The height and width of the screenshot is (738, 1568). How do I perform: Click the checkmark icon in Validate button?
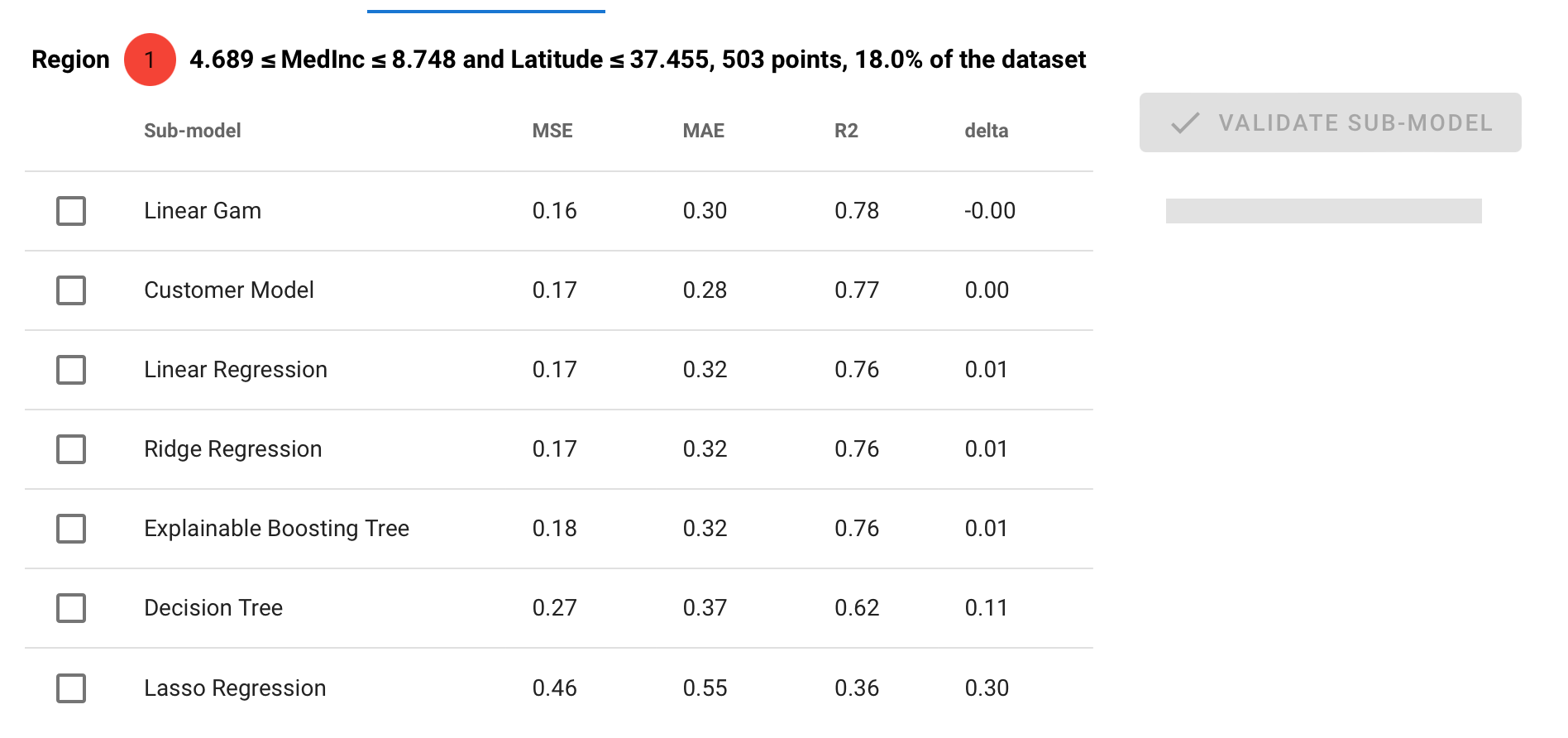tap(1185, 123)
